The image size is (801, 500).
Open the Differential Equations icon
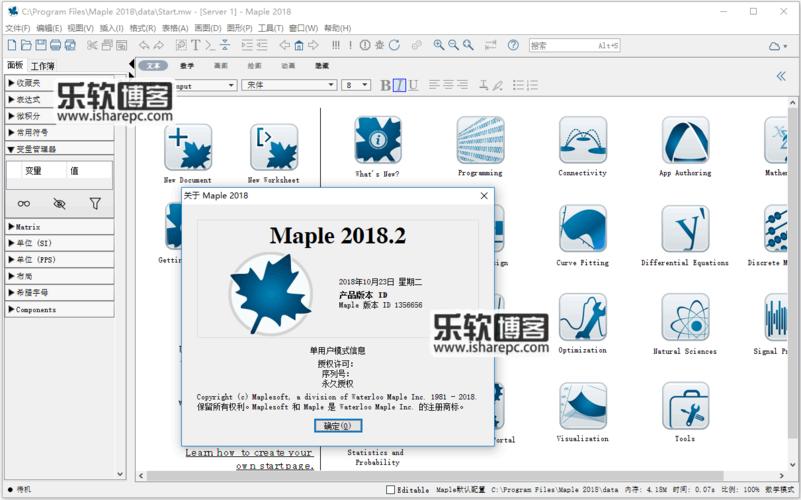coord(685,229)
